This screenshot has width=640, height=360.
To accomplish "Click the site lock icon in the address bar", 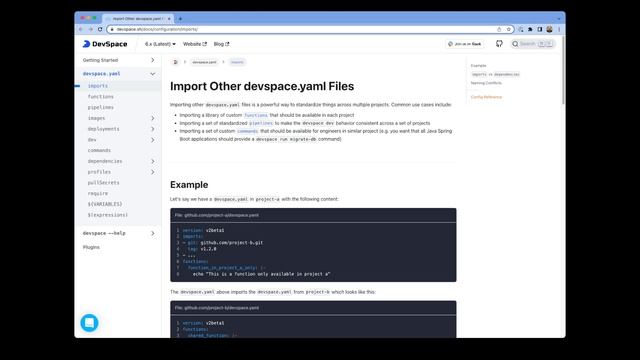I will coord(112,29).
